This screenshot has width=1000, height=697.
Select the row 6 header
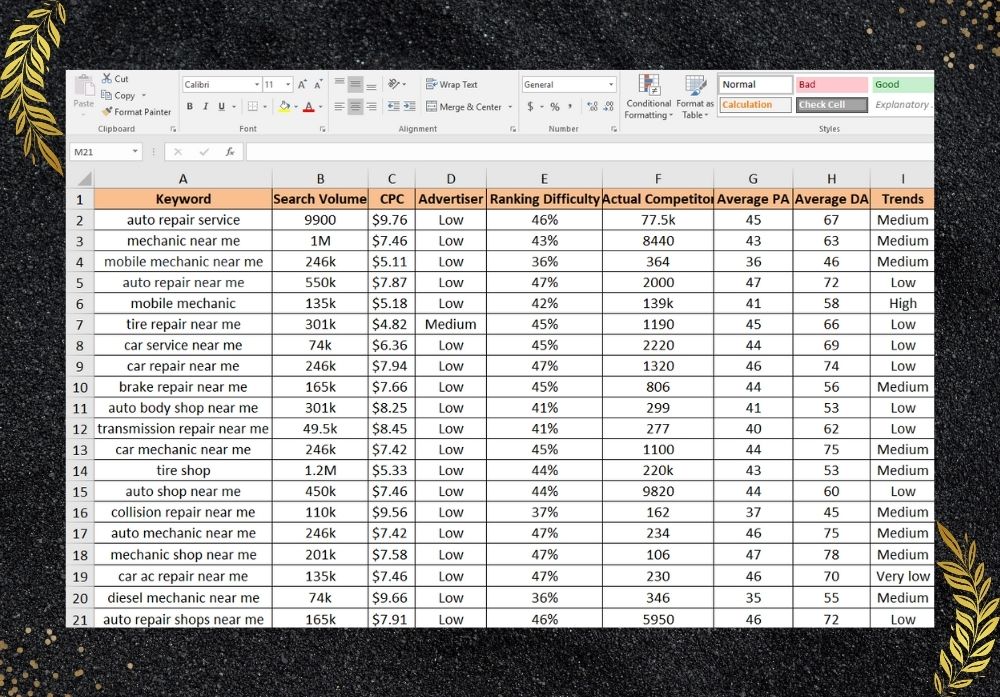[80, 304]
